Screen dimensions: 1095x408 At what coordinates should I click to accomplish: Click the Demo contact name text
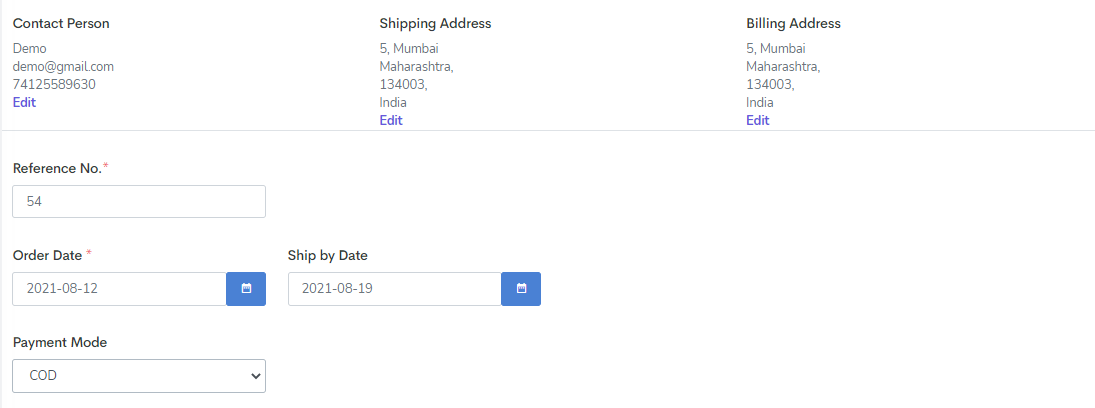click(29, 48)
